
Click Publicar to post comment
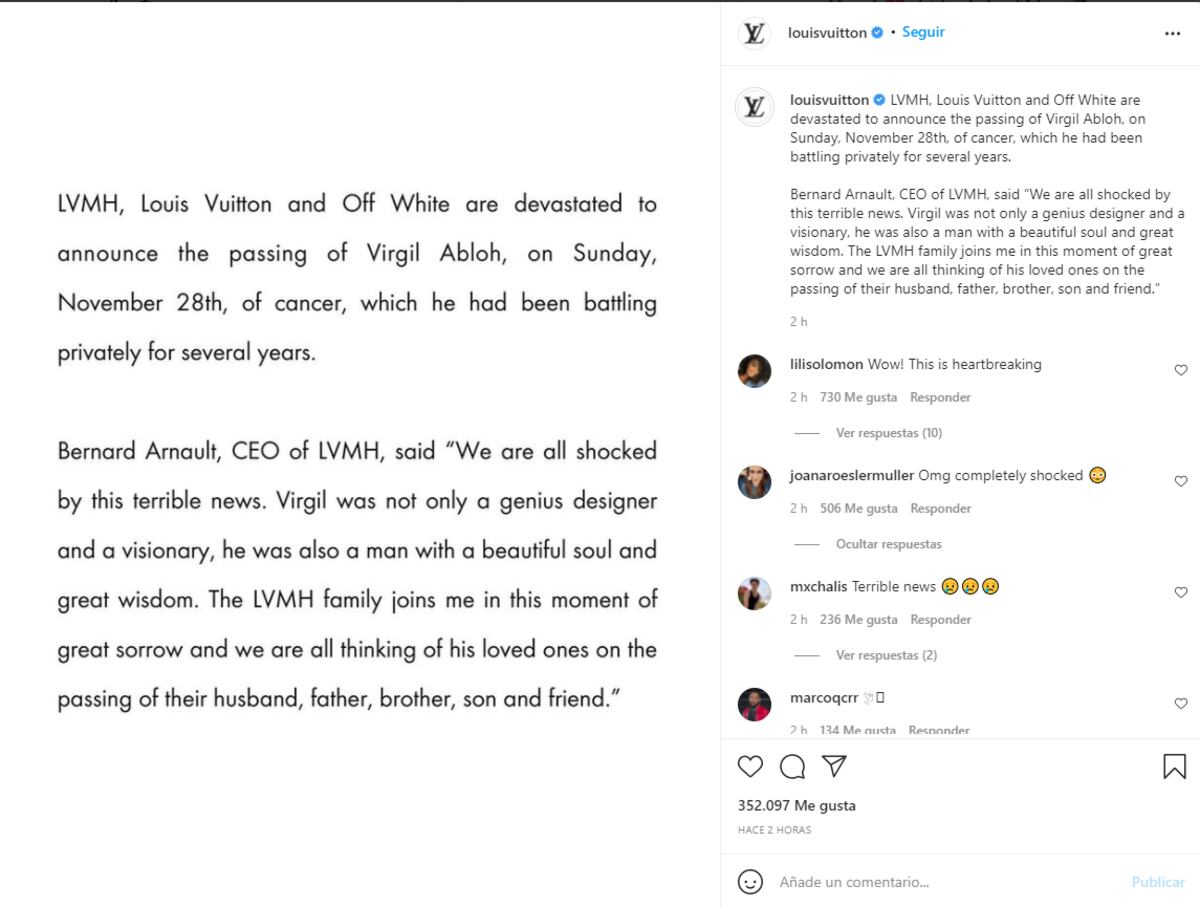[x=1158, y=882]
